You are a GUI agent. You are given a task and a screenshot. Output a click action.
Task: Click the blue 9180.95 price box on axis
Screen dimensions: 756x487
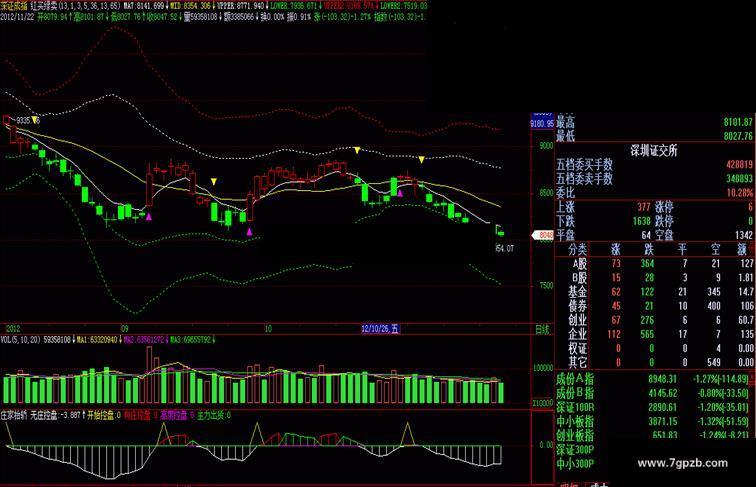click(x=542, y=124)
